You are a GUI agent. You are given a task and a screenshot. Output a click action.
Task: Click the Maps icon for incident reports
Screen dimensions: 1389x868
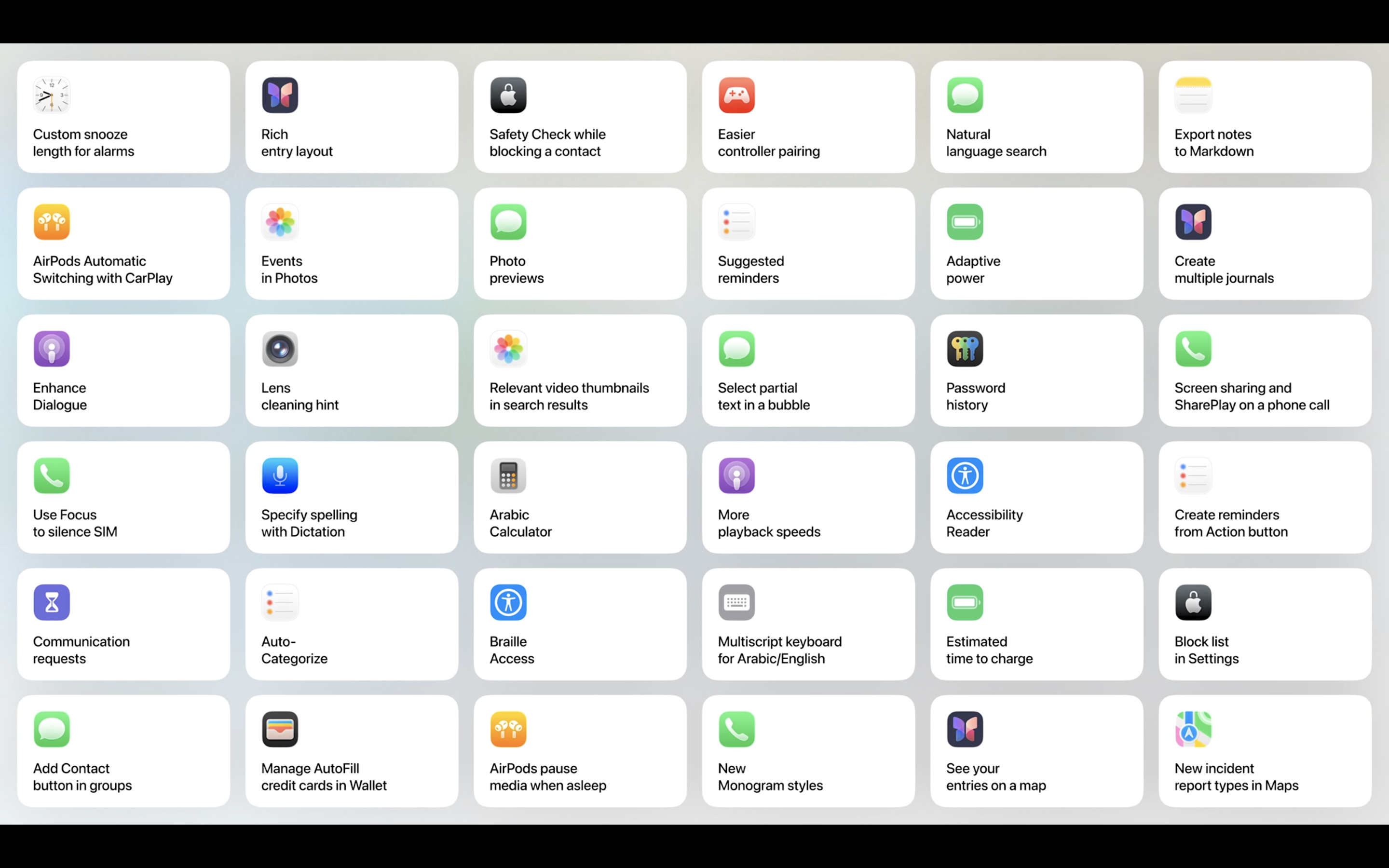pyautogui.click(x=1193, y=730)
